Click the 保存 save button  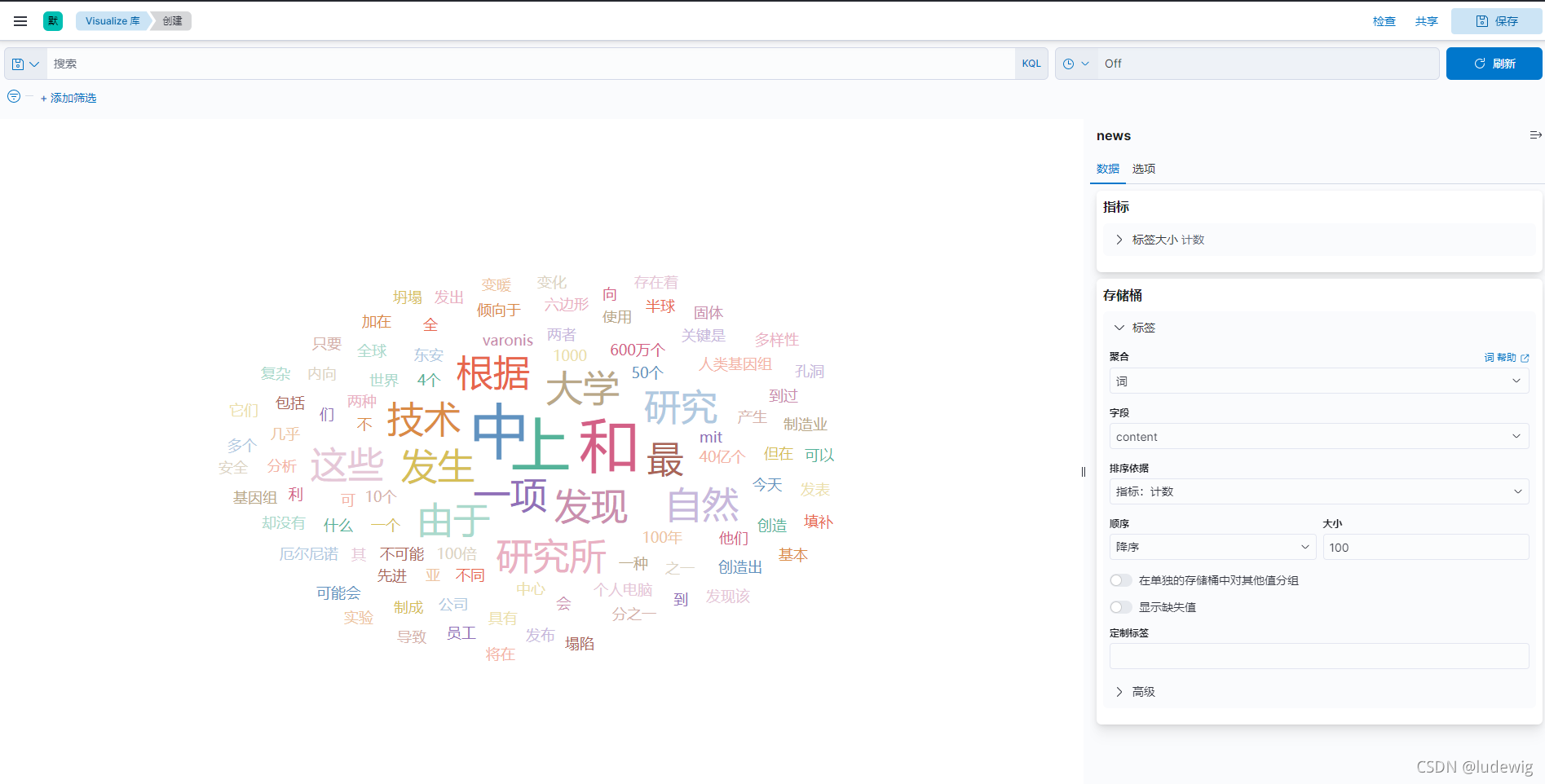(x=1497, y=21)
